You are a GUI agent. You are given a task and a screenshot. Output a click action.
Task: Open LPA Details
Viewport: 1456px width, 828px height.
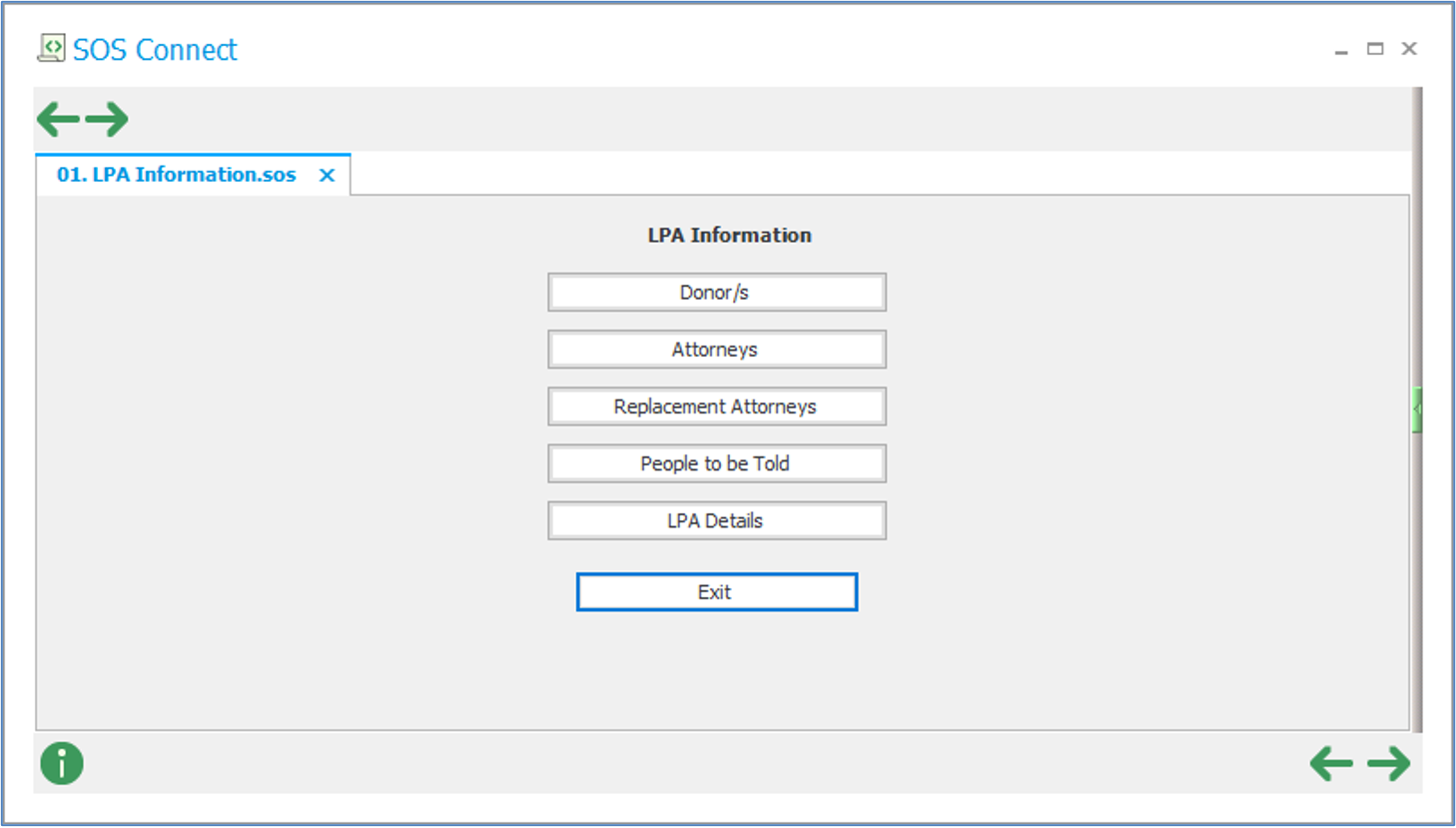pos(716,520)
